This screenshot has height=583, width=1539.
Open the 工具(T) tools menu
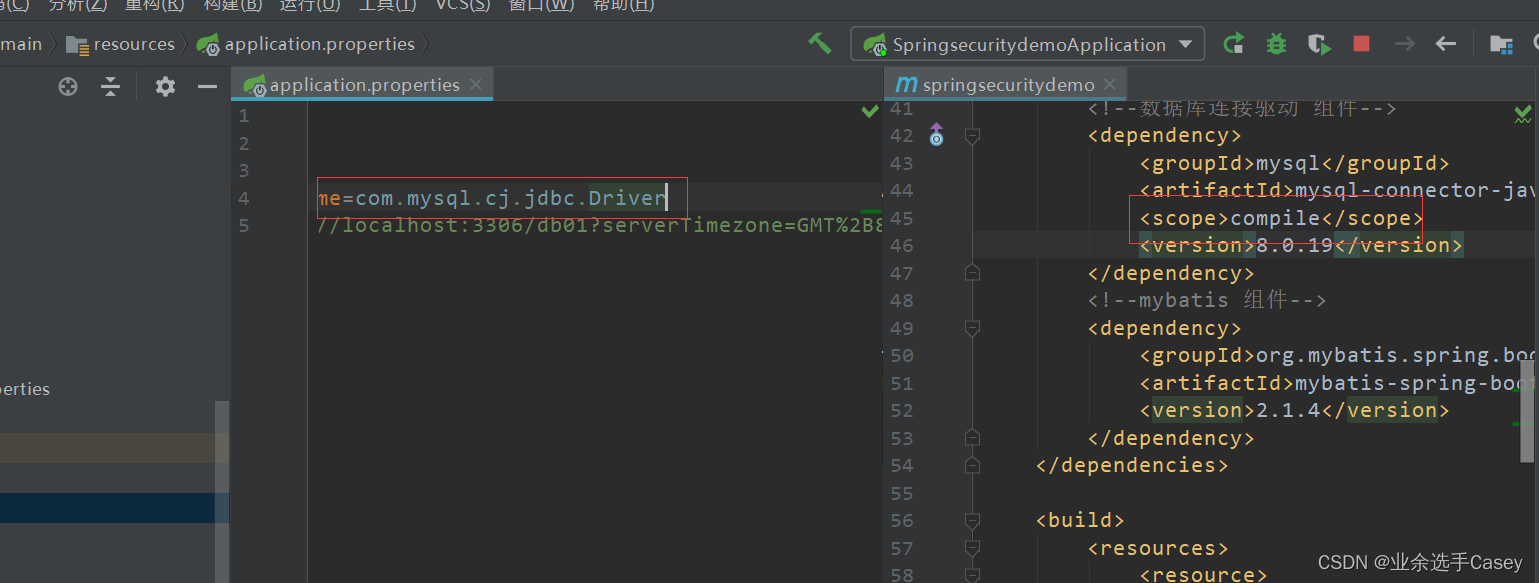(x=387, y=5)
